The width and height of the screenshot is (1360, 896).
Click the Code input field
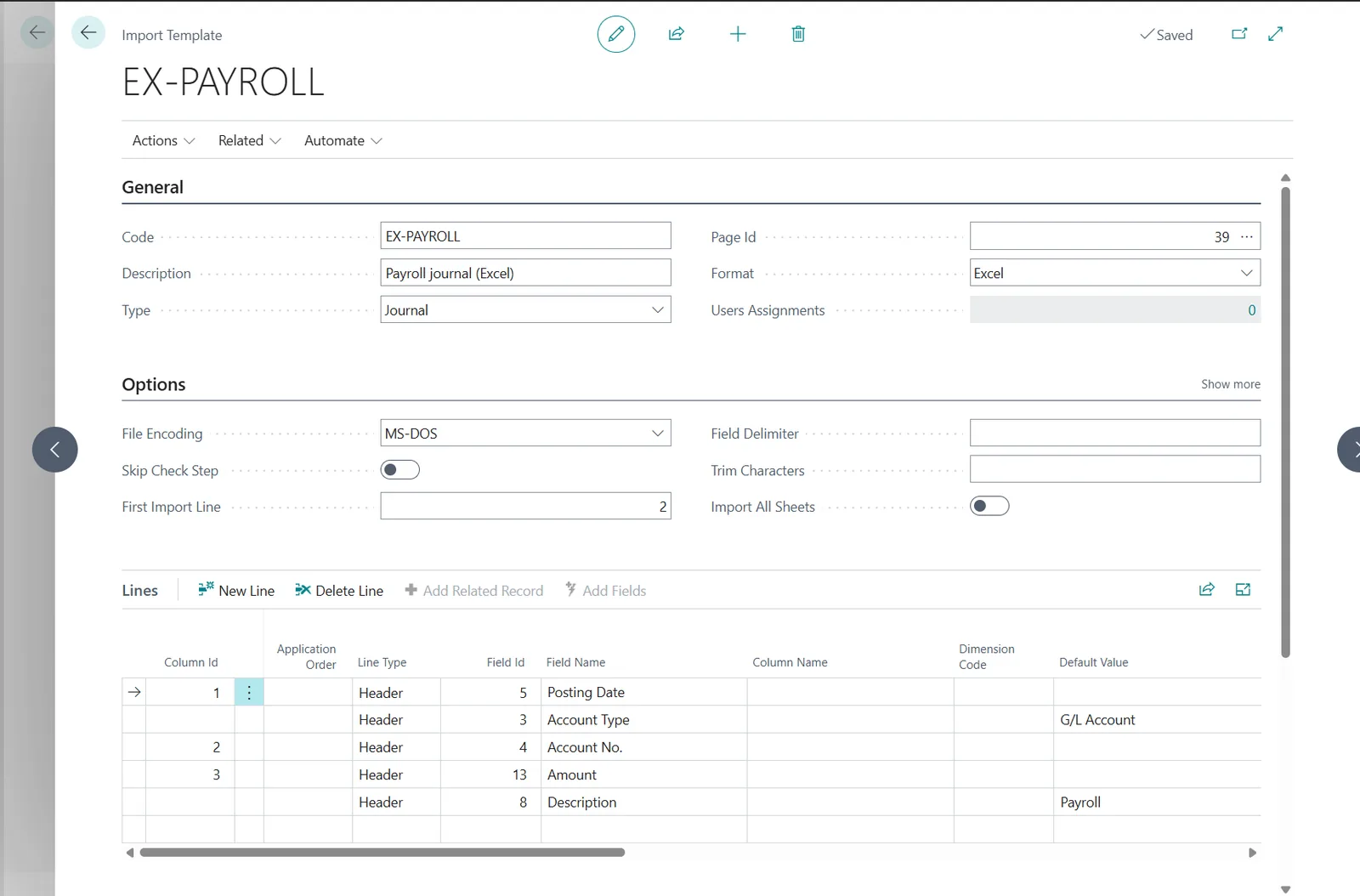coord(525,236)
